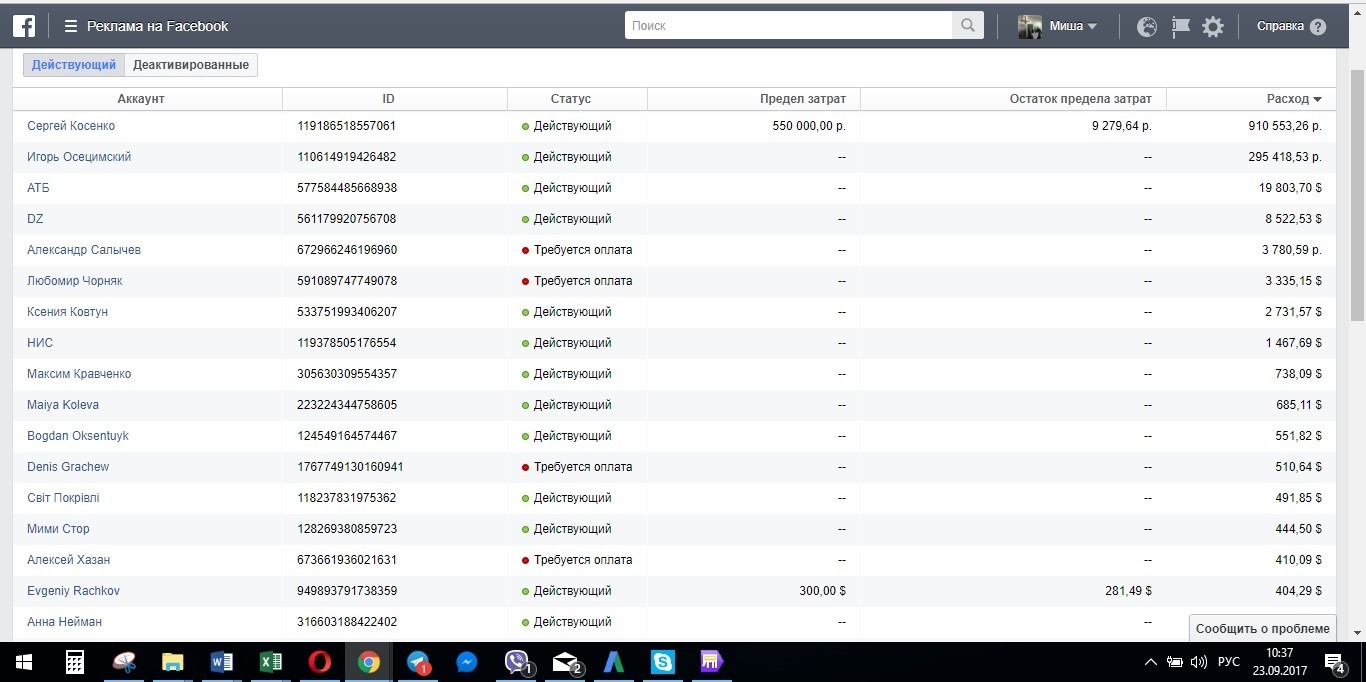The image size is (1366, 682).
Task: Click the 281,49 $ remaining limit cell
Action: pos(1128,591)
